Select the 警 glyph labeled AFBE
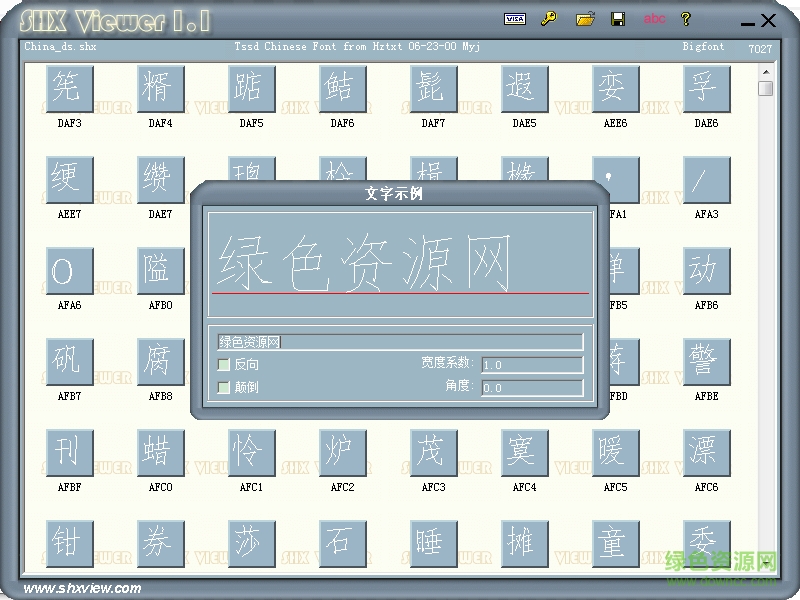Screen dimensions: 800x600 tap(706, 361)
